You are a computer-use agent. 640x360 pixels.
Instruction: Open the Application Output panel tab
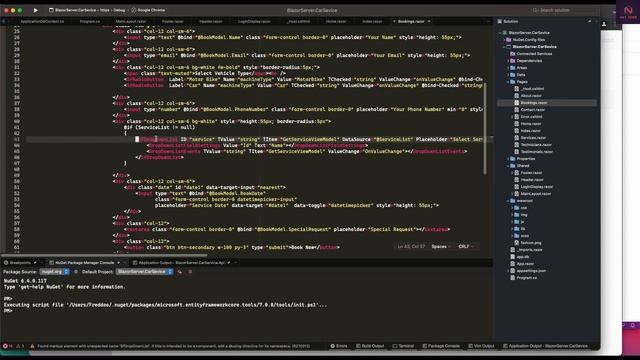(182, 263)
